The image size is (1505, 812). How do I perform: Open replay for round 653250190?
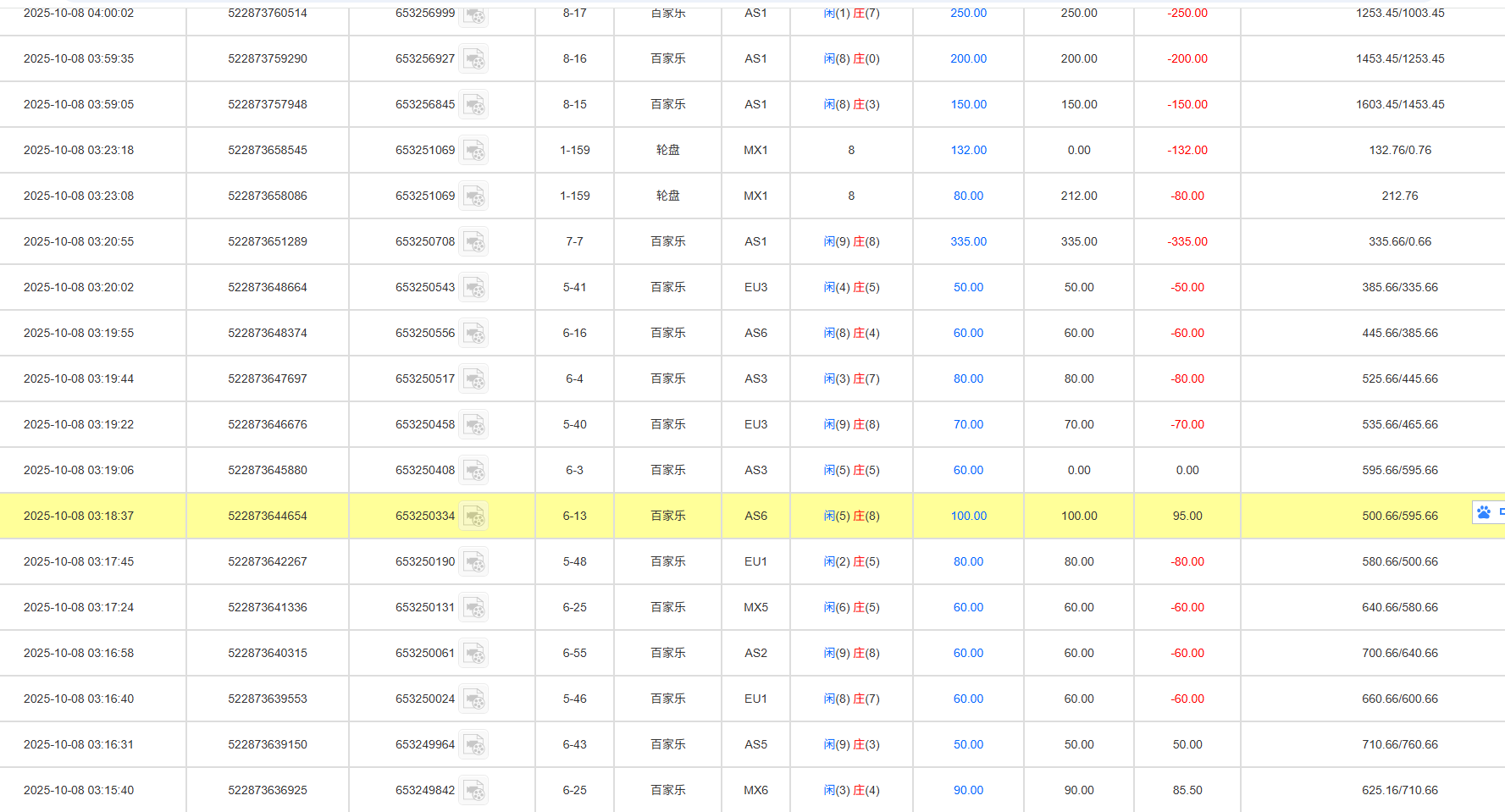click(x=474, y=561)
